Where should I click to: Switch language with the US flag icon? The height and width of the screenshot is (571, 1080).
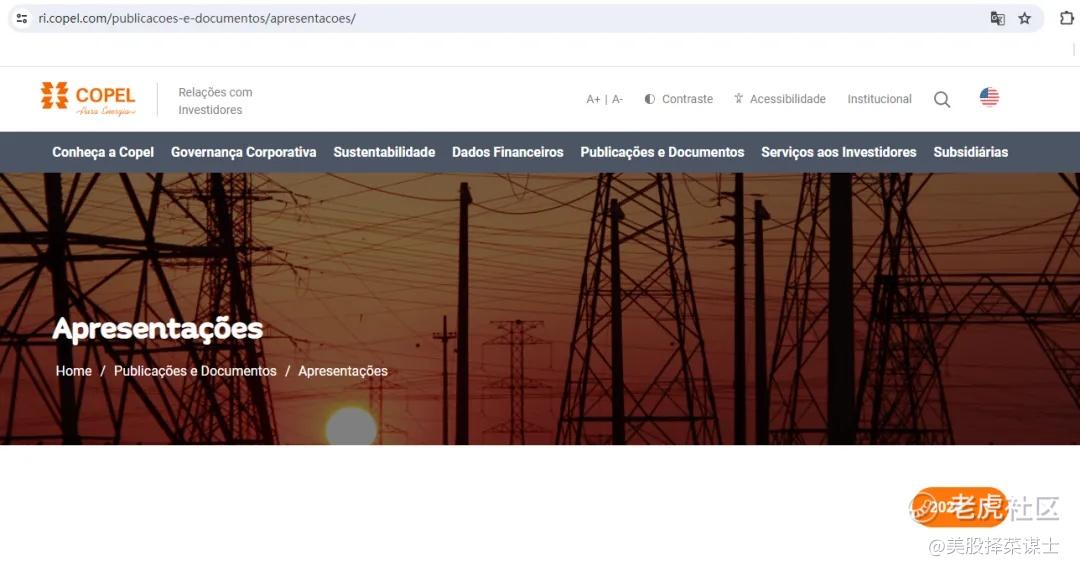989,98
